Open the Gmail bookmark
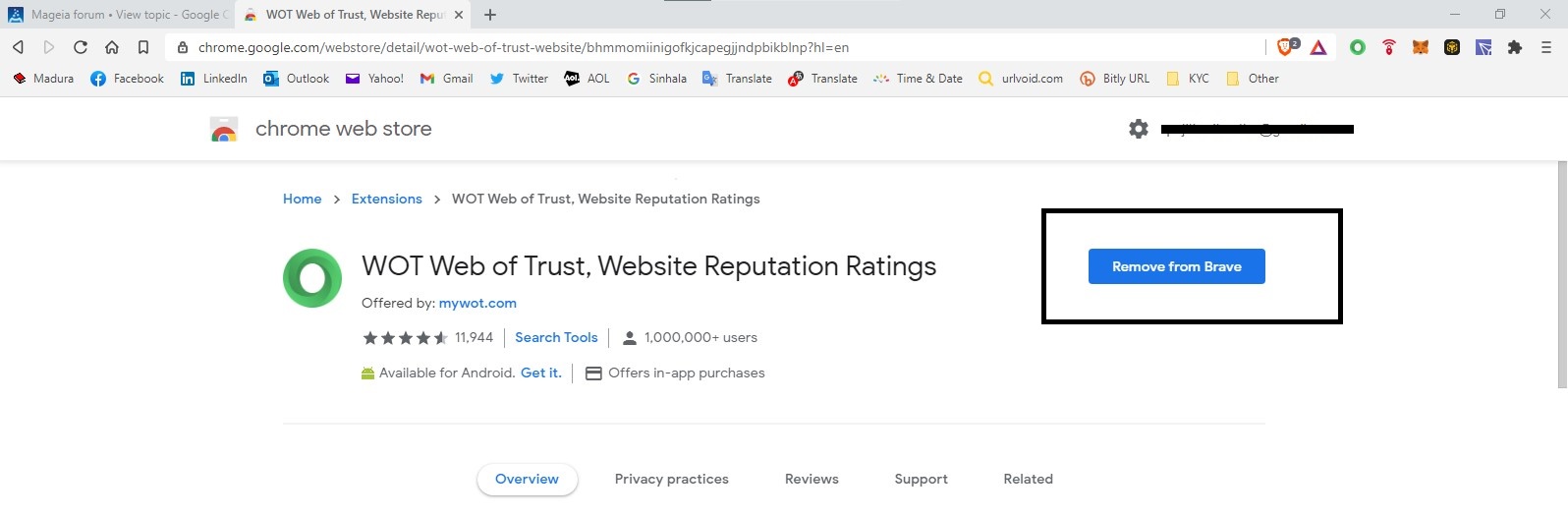 tap(446, 79)
